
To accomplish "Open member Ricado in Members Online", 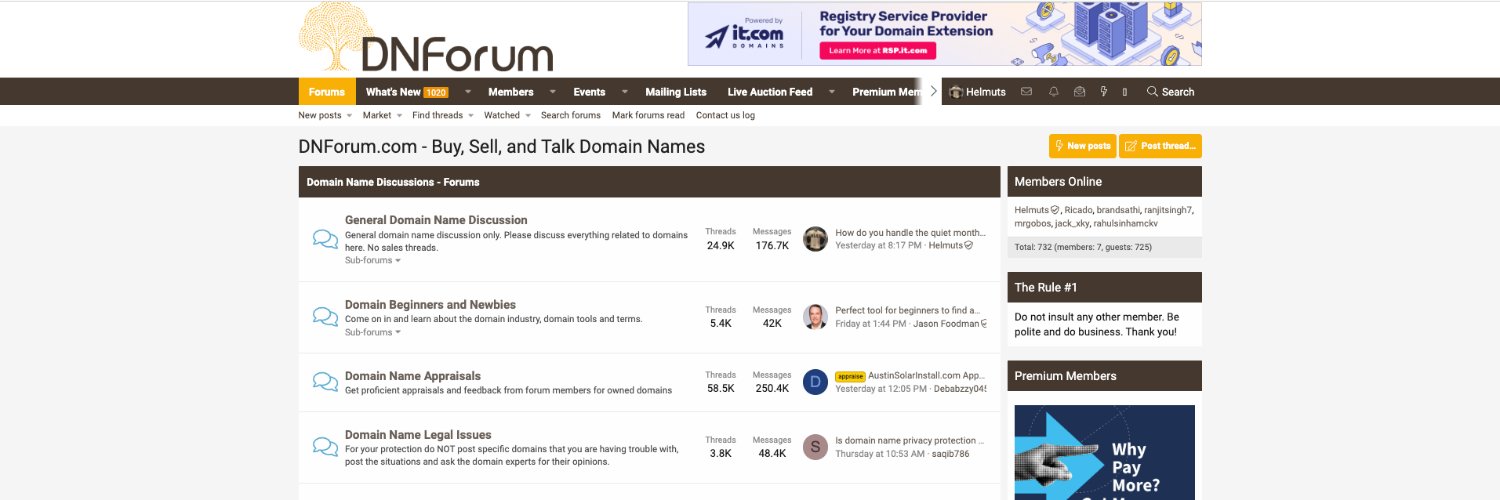I will pyautogui.click(x=1078, y=210).
